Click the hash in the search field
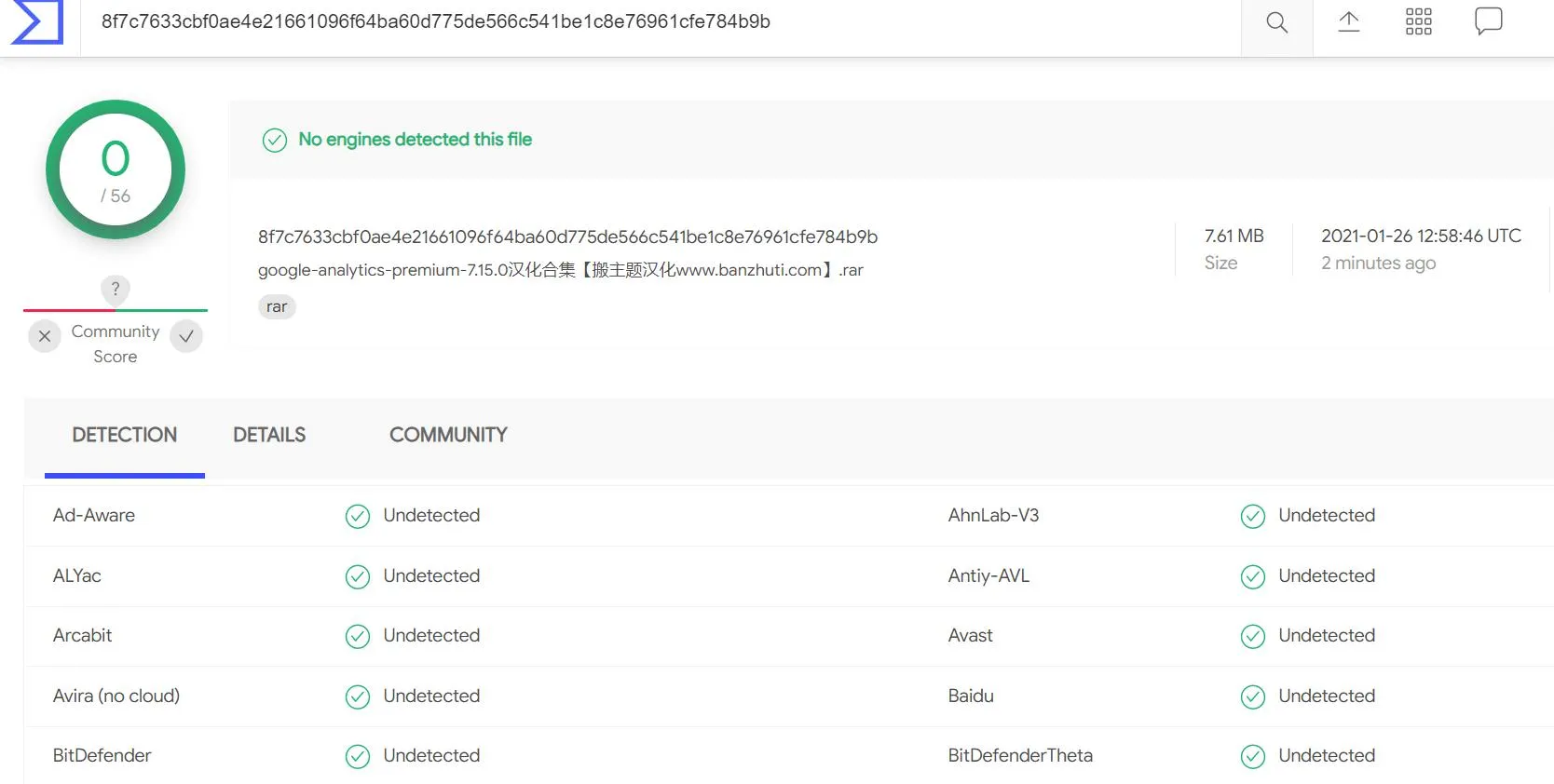Image resolution: width=1554 pixels, height=784 pixels. point(436,21)
